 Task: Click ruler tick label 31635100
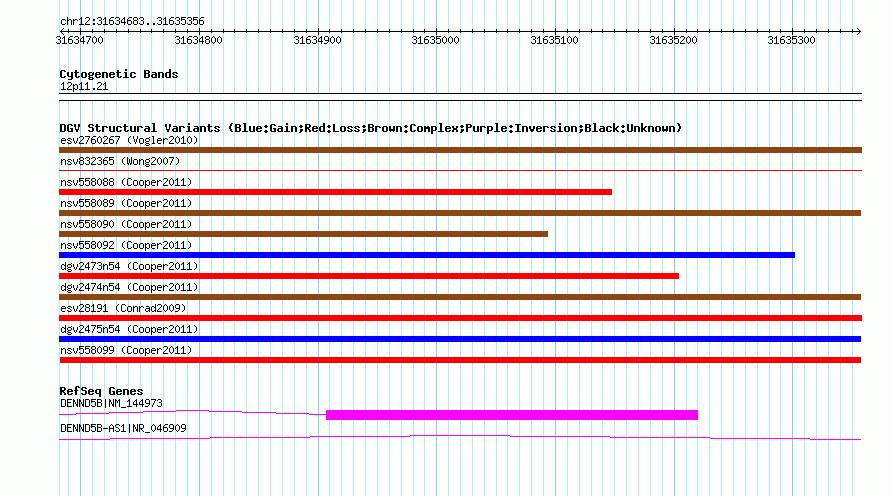click(555, 40)
